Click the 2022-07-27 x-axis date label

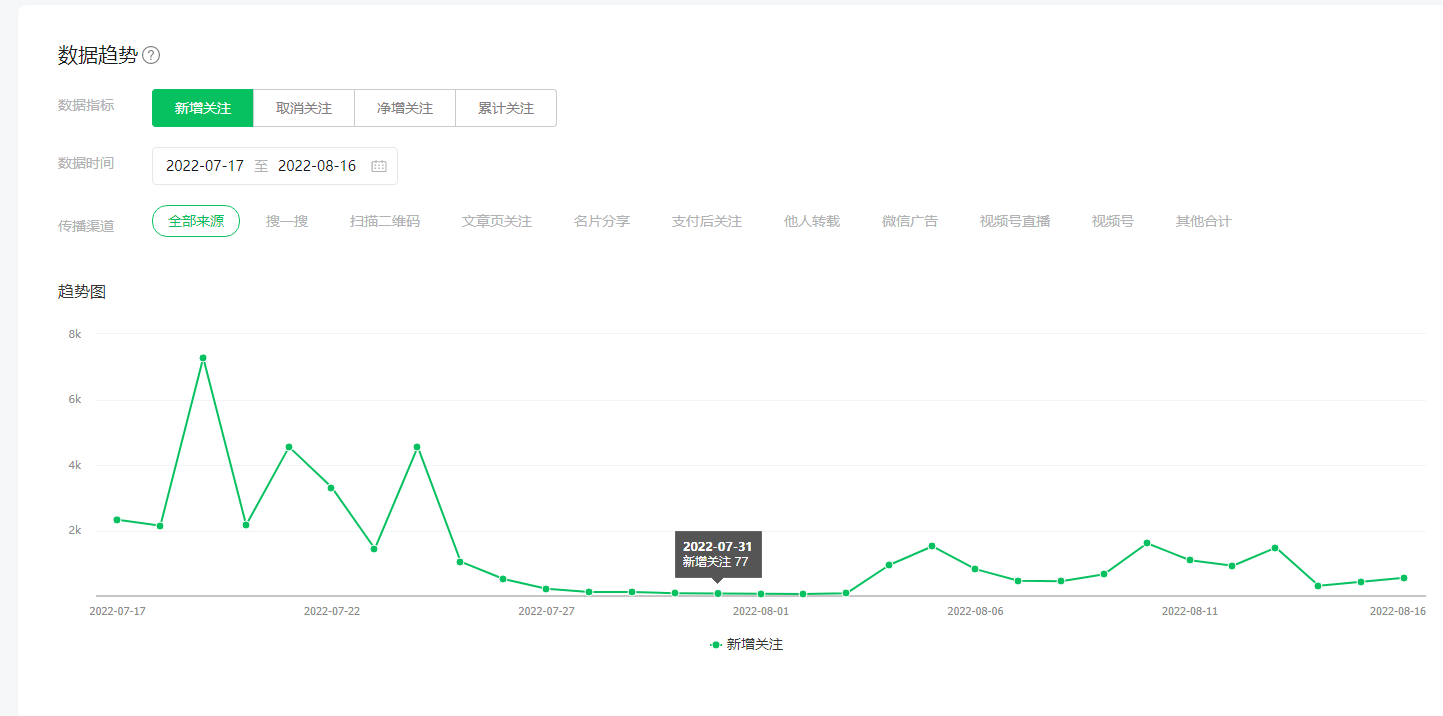coord(546,610)
